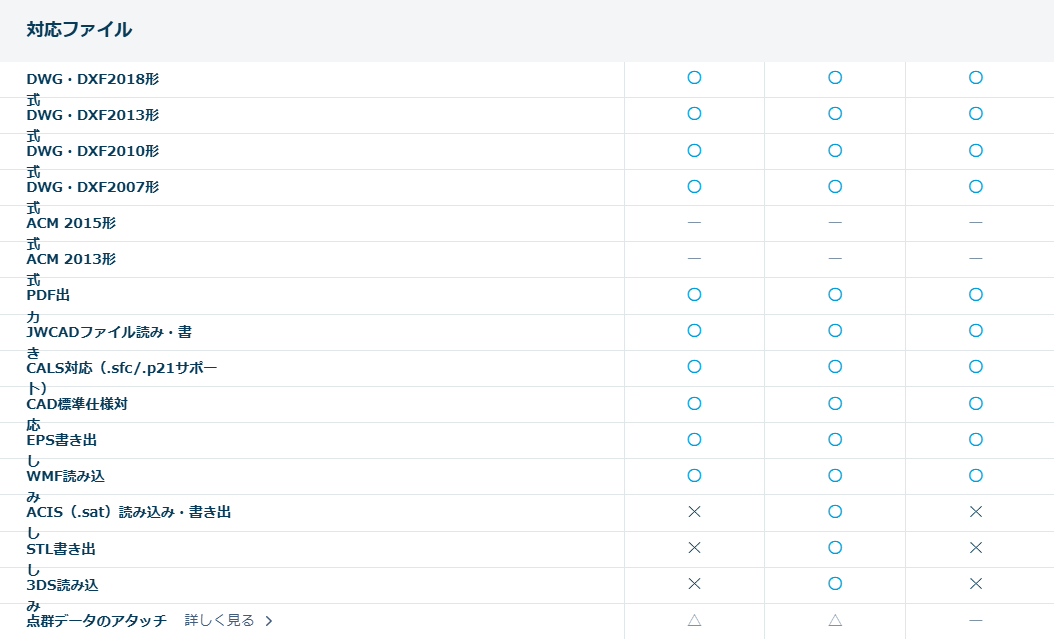This screenshot has height=639, width=1054.
Task: Select the ACM 2013形式 row label
Action: click(x=71, y=259)
